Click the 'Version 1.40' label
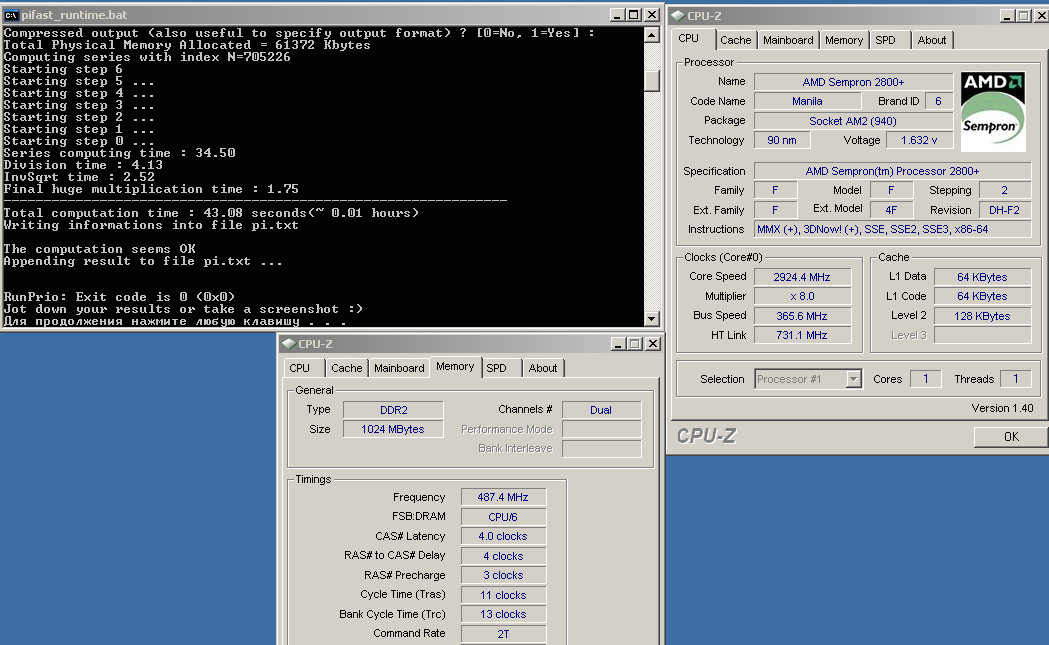 (x=1002, y=408)
